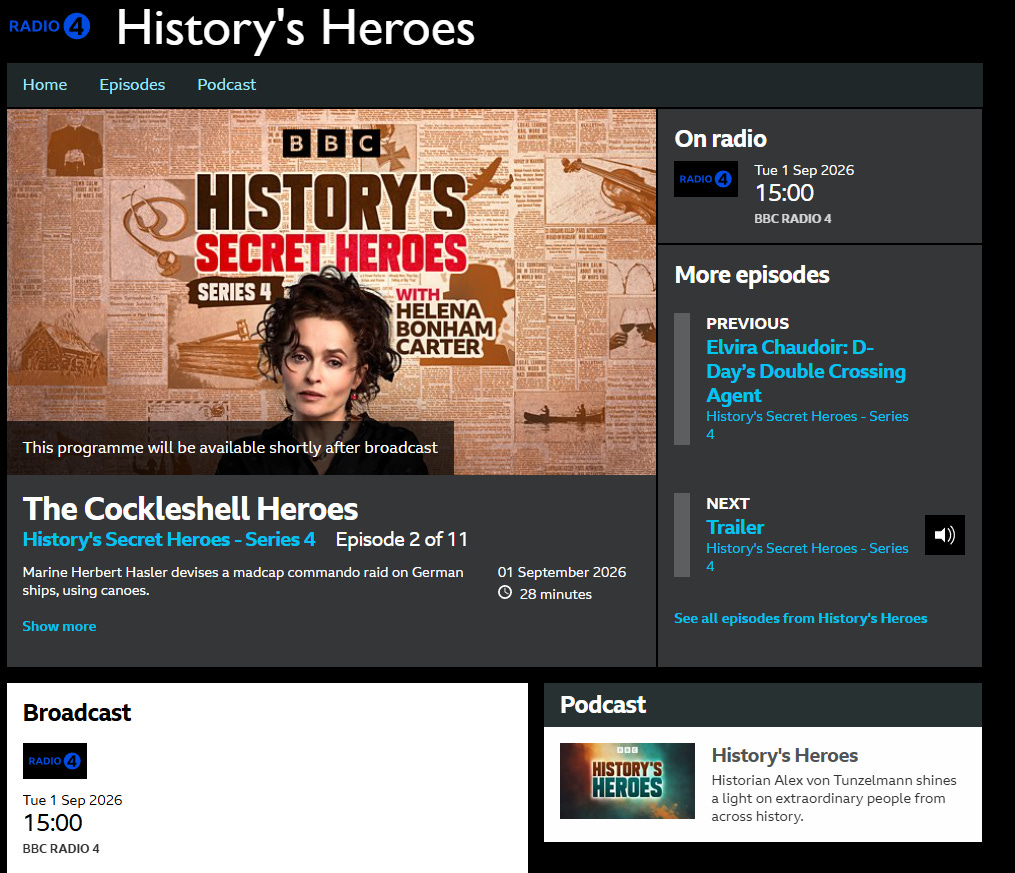Open the Podcast tab in navigation
Screen dimensions: 1015x873
[x=227, y=85]
